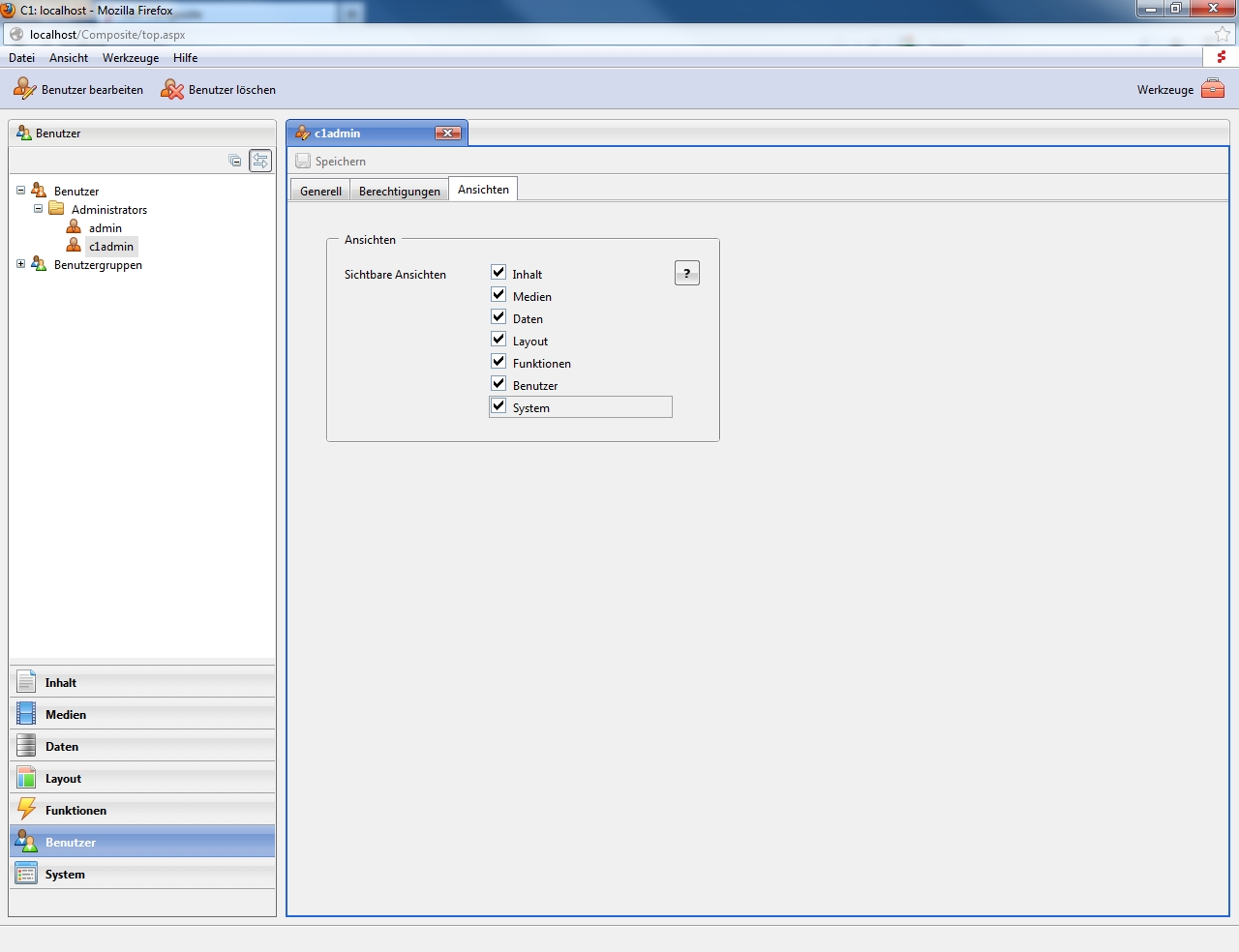Click the question mark help button
Screen dimensions: 1239x952
pyautogui.click(x=686, y=274)
